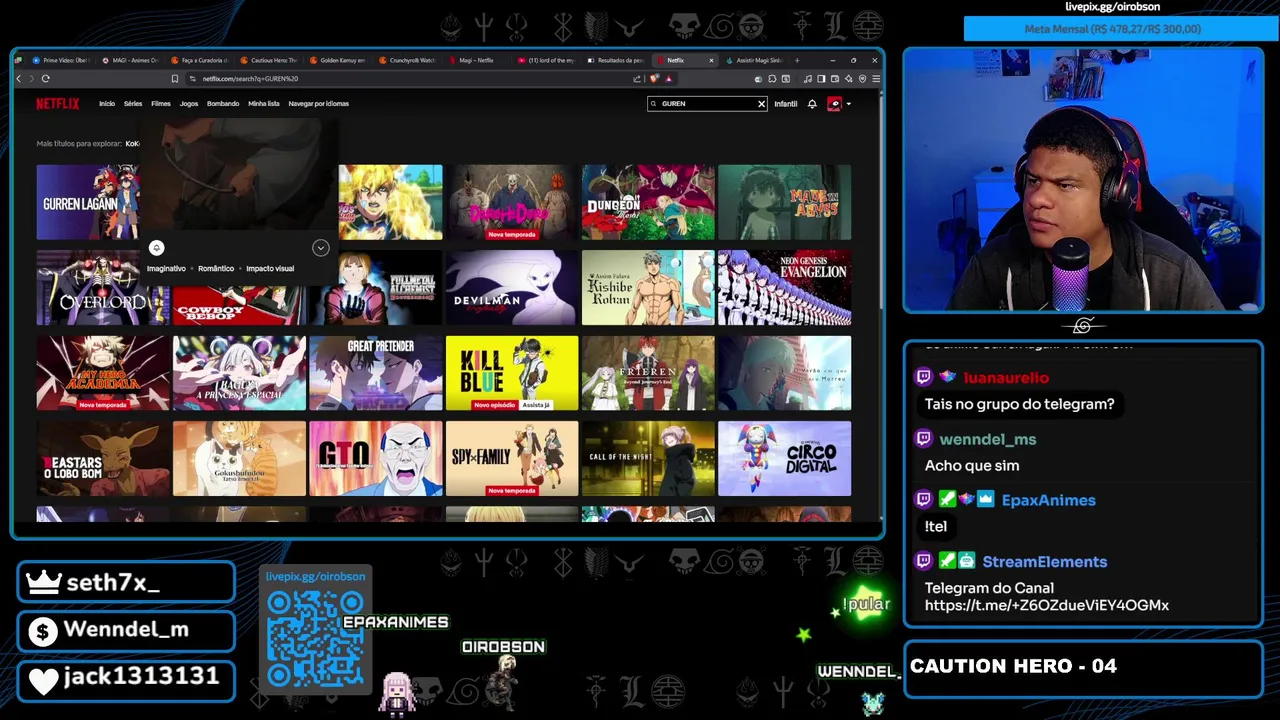Open My Hero Academia thumbnail
1280x720 pixels.
click(102, 373)
